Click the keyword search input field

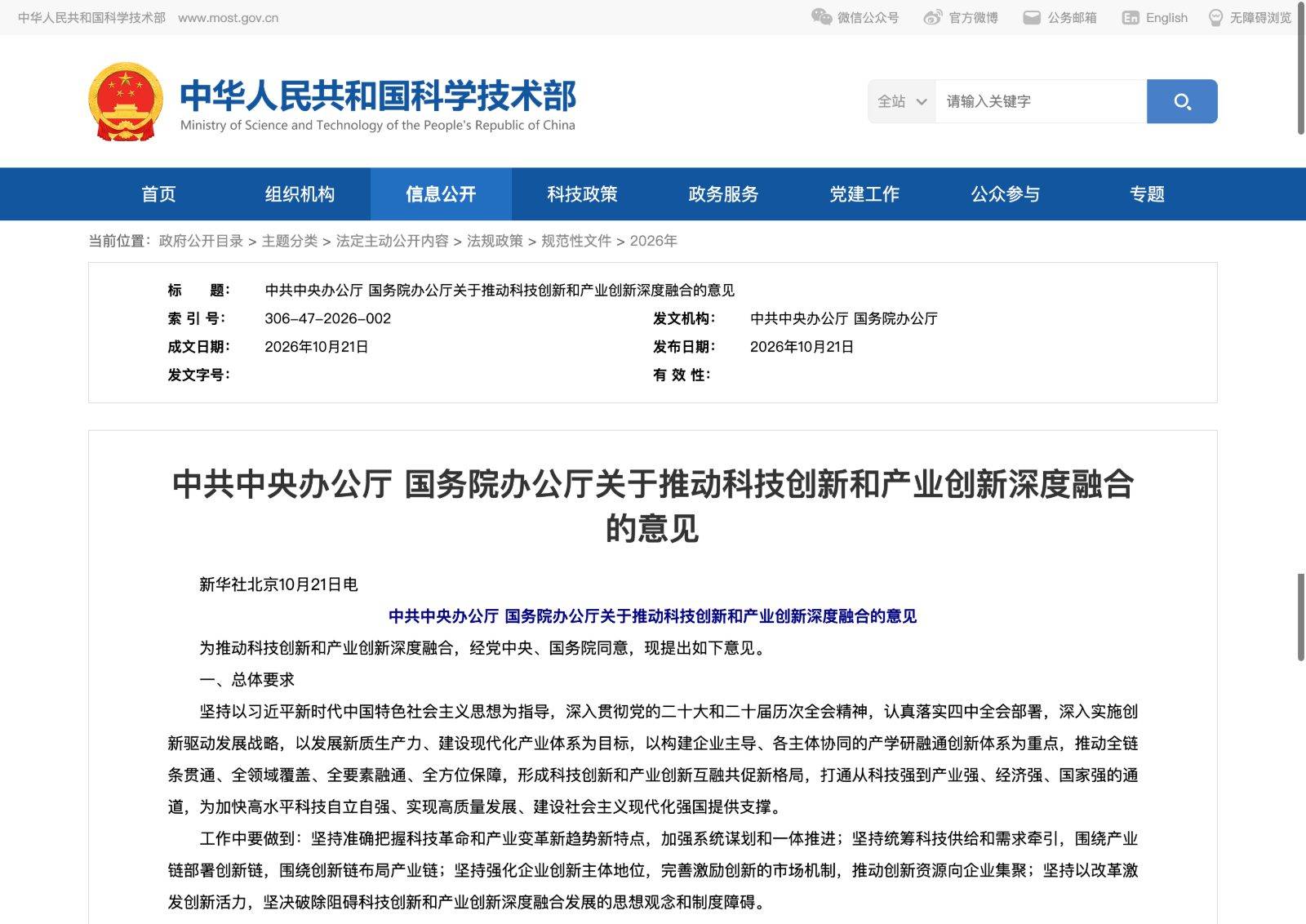click(x=1041, y=101)
